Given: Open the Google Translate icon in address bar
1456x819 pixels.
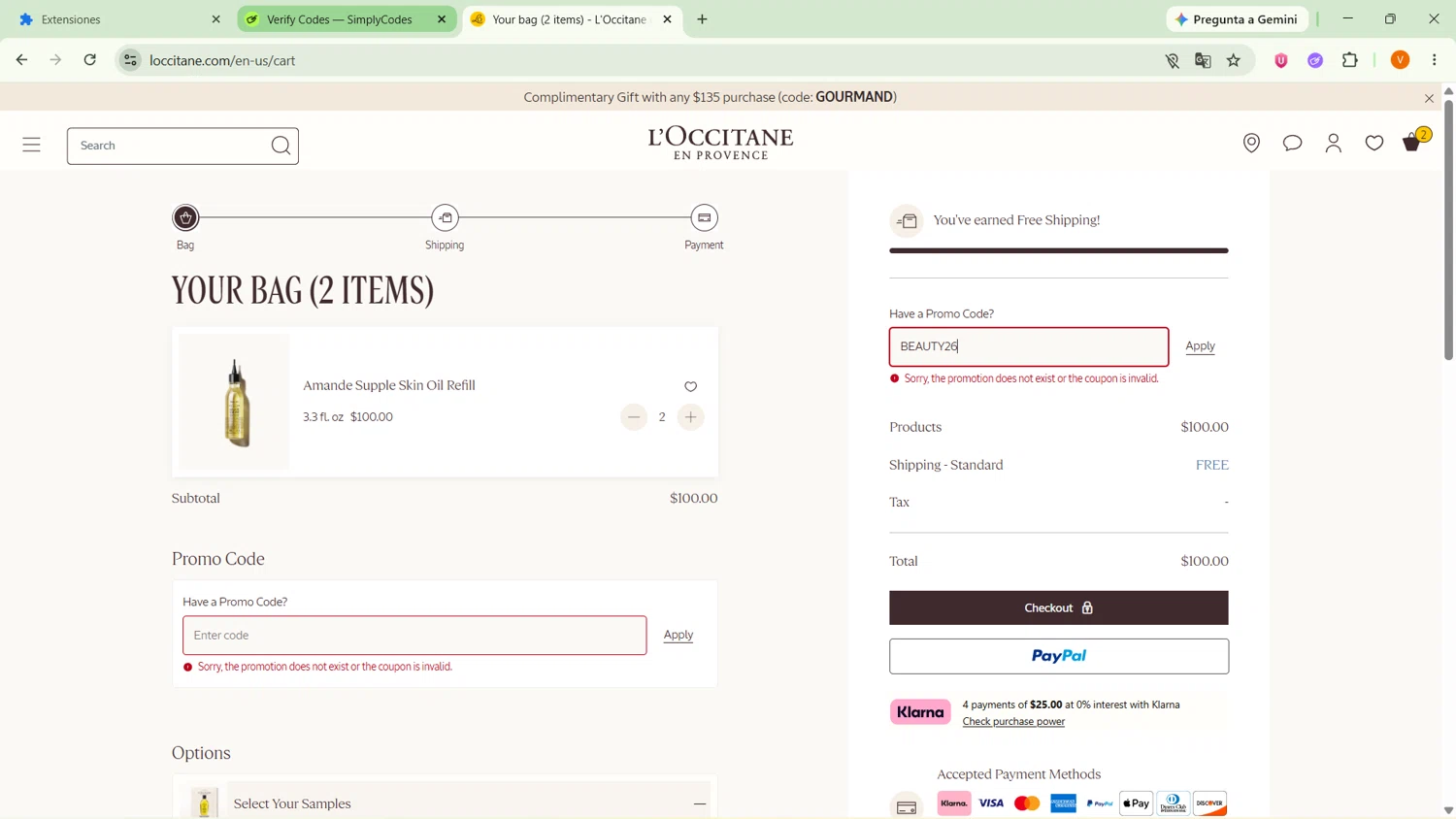Looking at the screenshot, I should coord(1203,60).
